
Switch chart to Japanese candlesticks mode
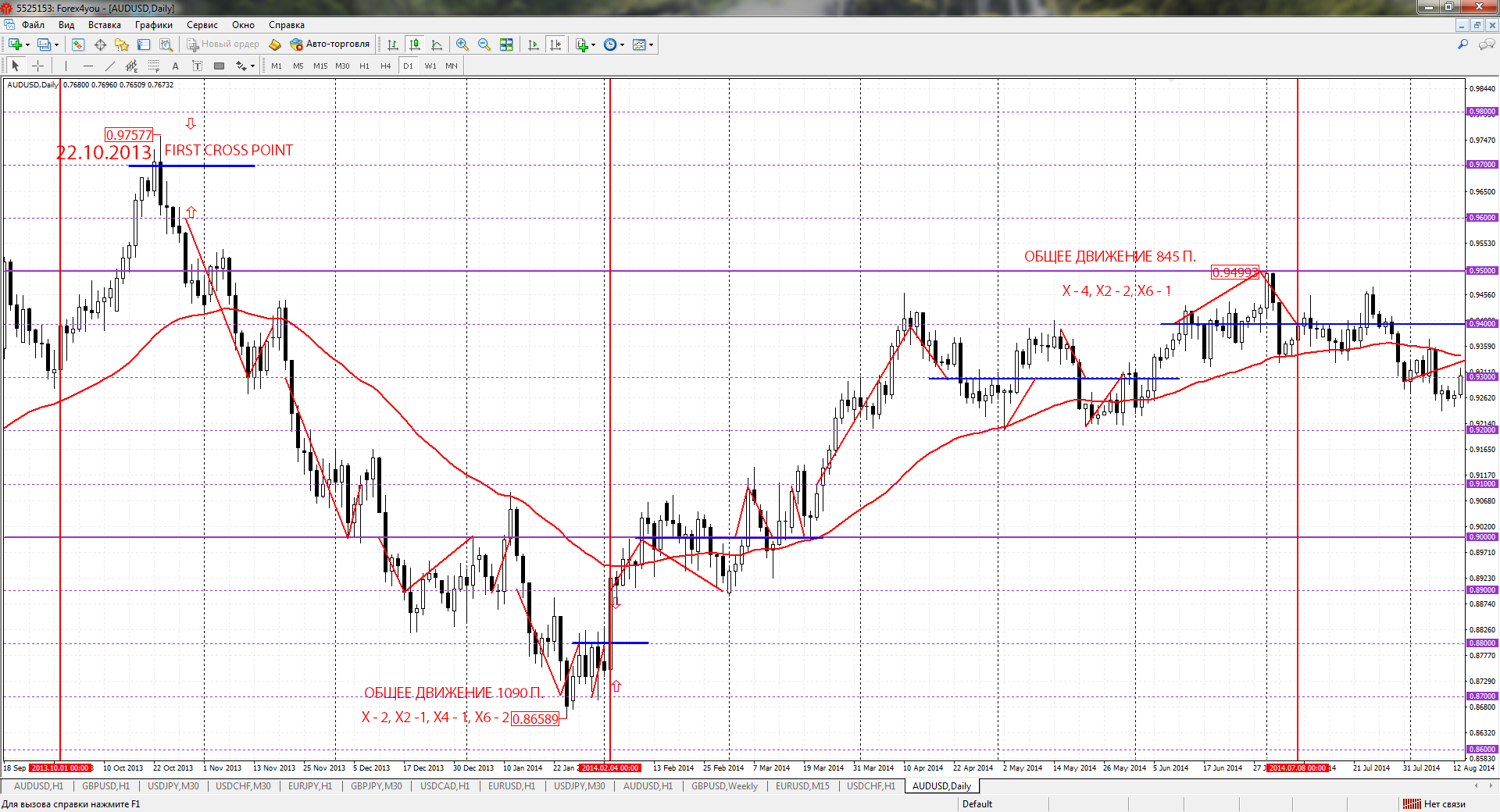coord(415,45)
